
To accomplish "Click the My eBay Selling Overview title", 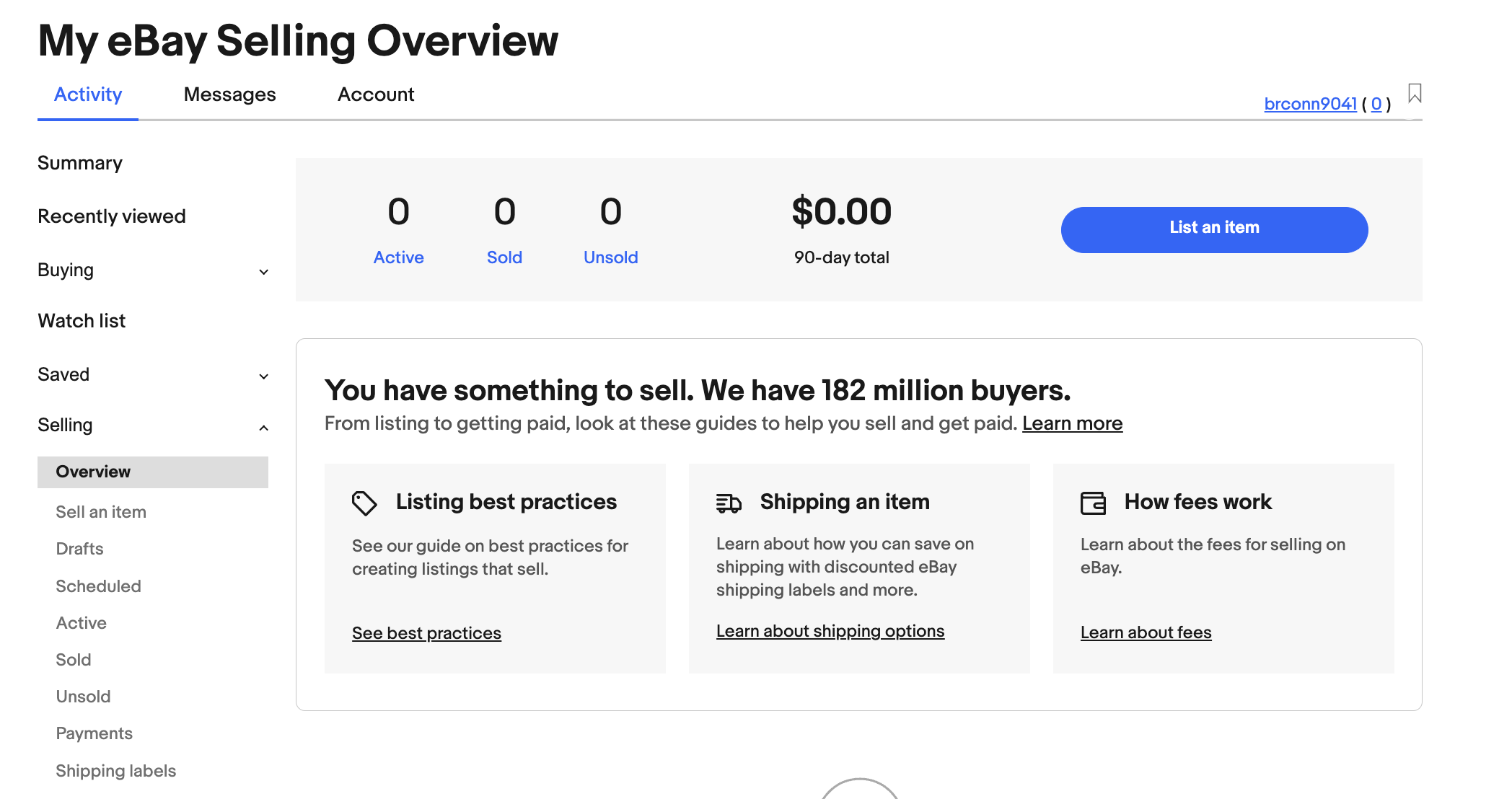I will pyautogui.click(x=298, y=40).
